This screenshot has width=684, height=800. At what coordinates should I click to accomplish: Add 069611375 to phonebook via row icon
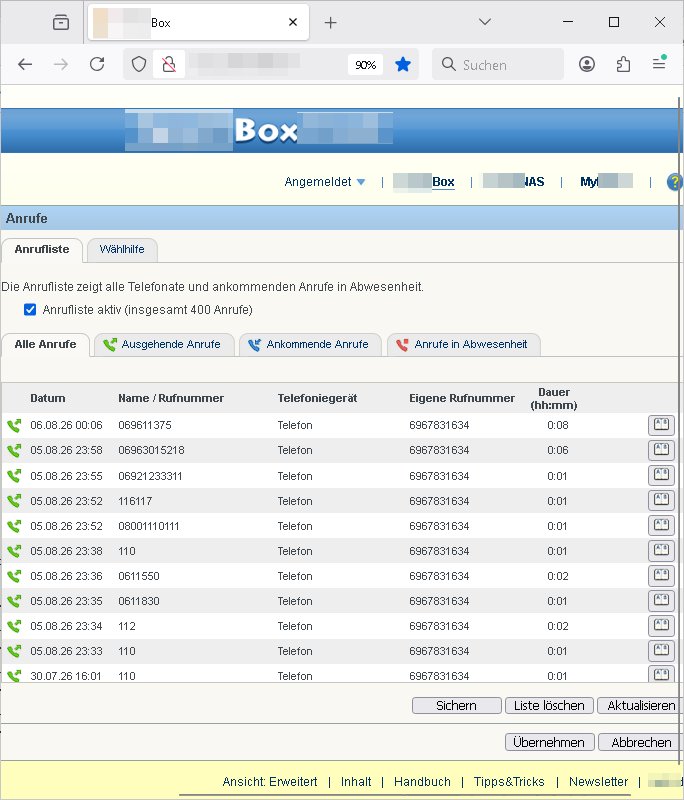(x=661, y=424)
